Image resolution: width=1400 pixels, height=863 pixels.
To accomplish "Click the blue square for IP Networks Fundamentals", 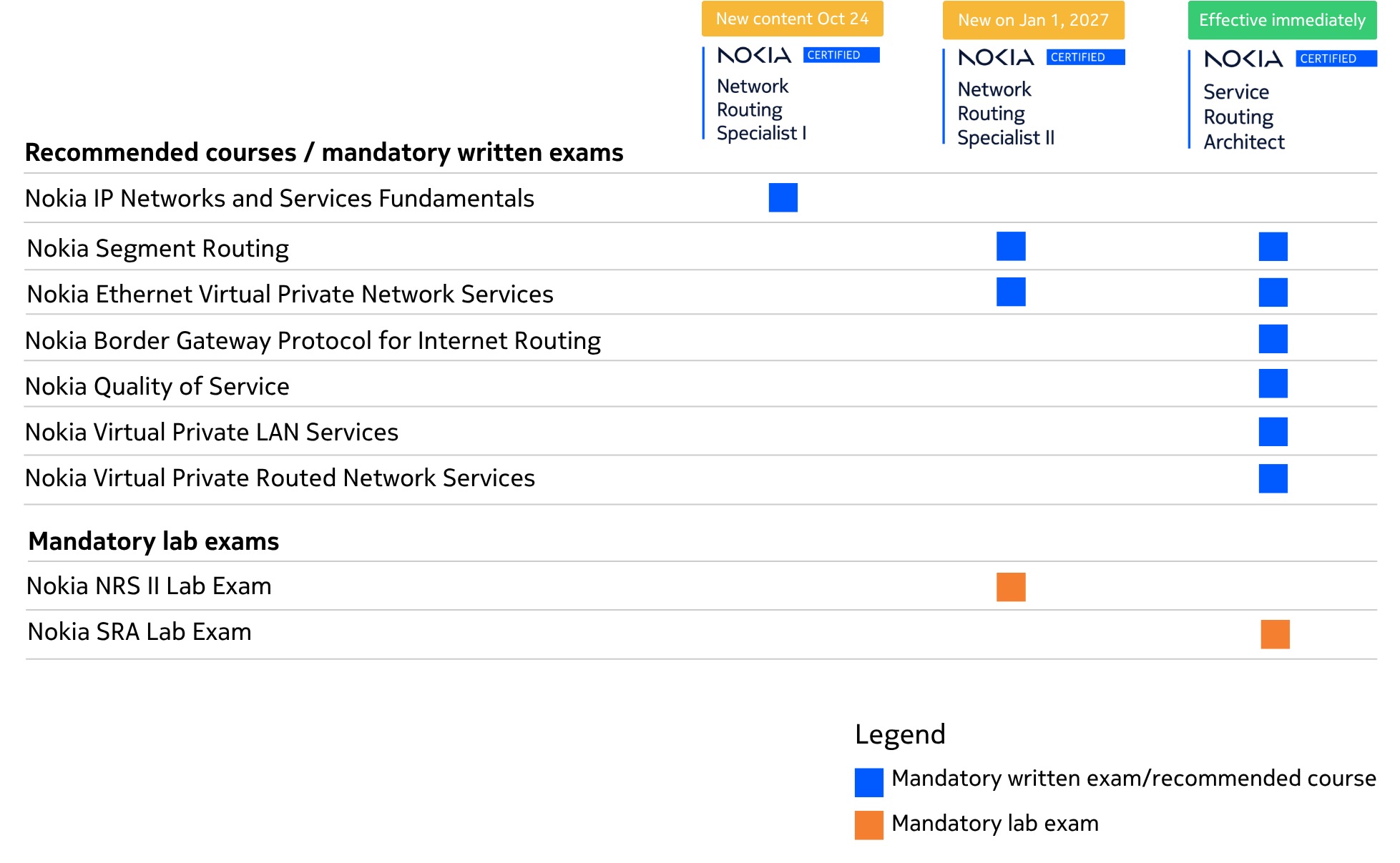I will click(x=783, y=197).
